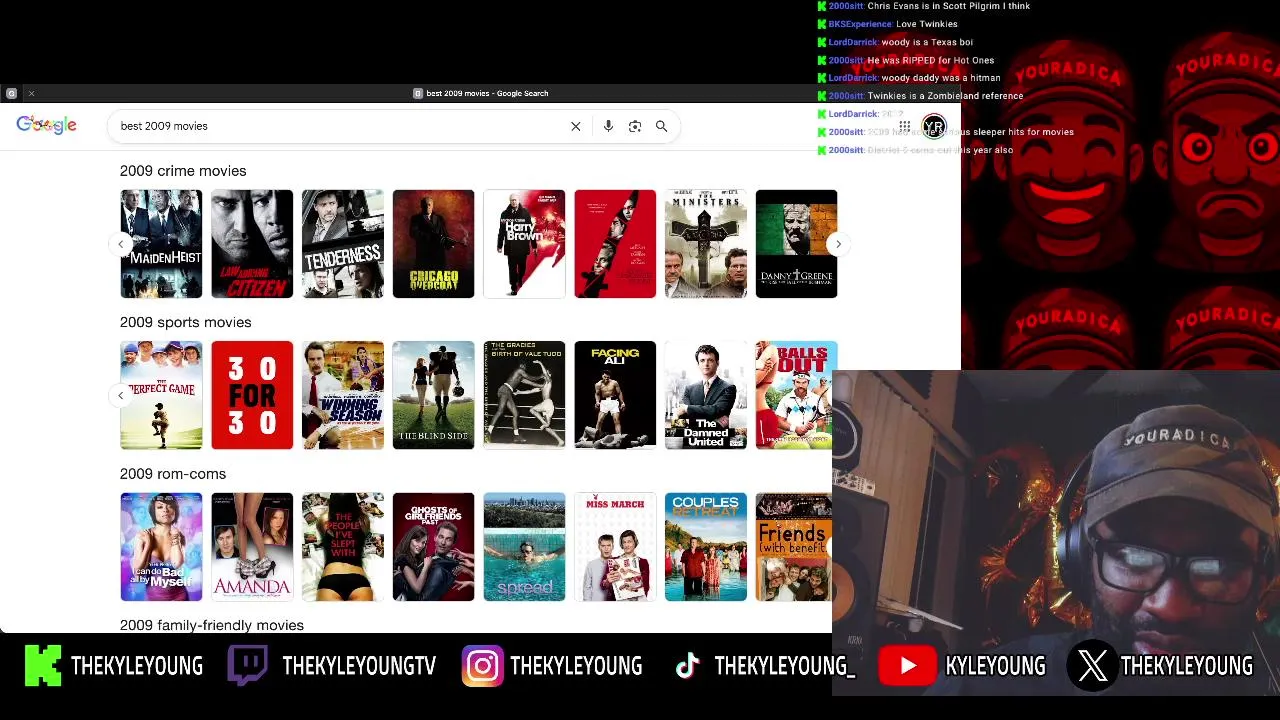1280x720 pixels.
Task: Open The Winning Season poster
Action: tap(343, 395)
